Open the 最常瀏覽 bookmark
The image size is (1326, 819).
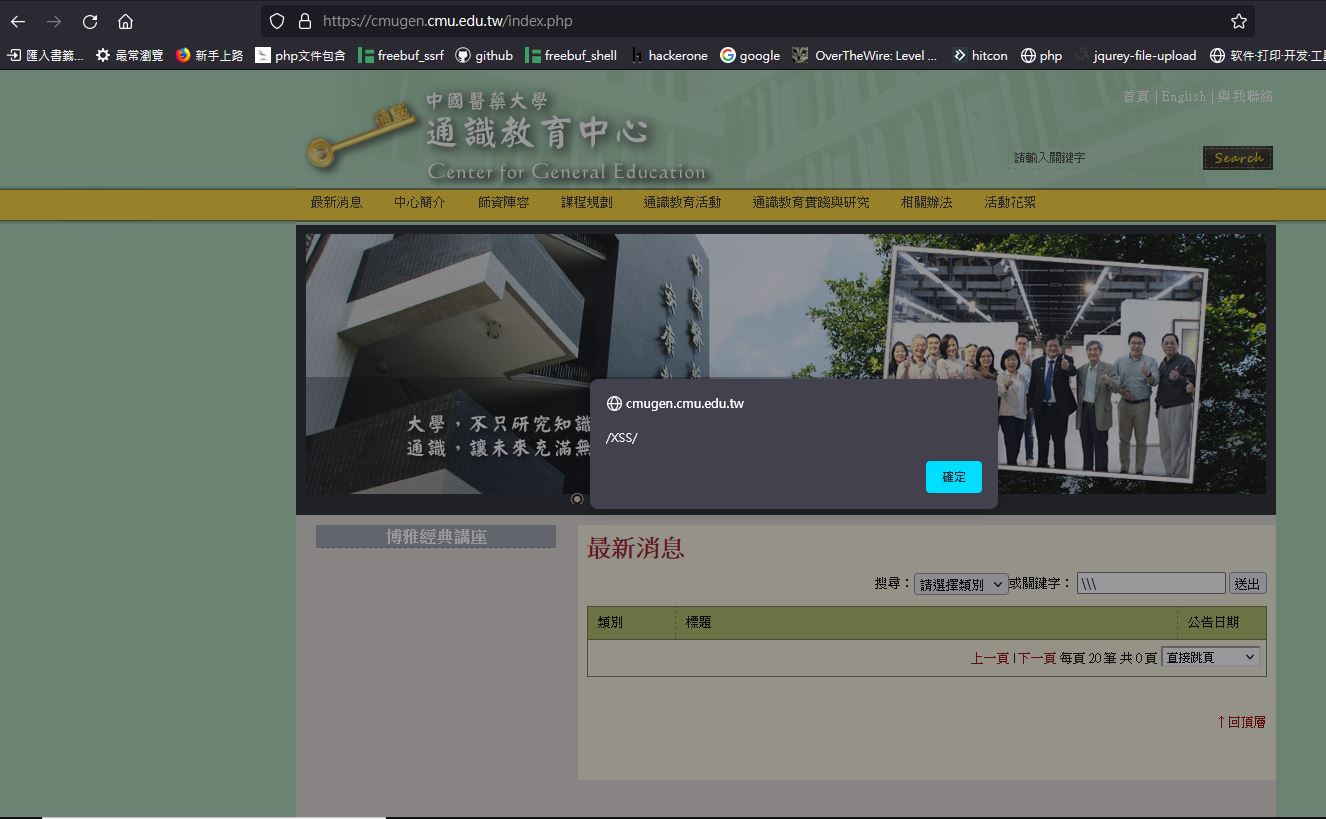coord(130,56)
